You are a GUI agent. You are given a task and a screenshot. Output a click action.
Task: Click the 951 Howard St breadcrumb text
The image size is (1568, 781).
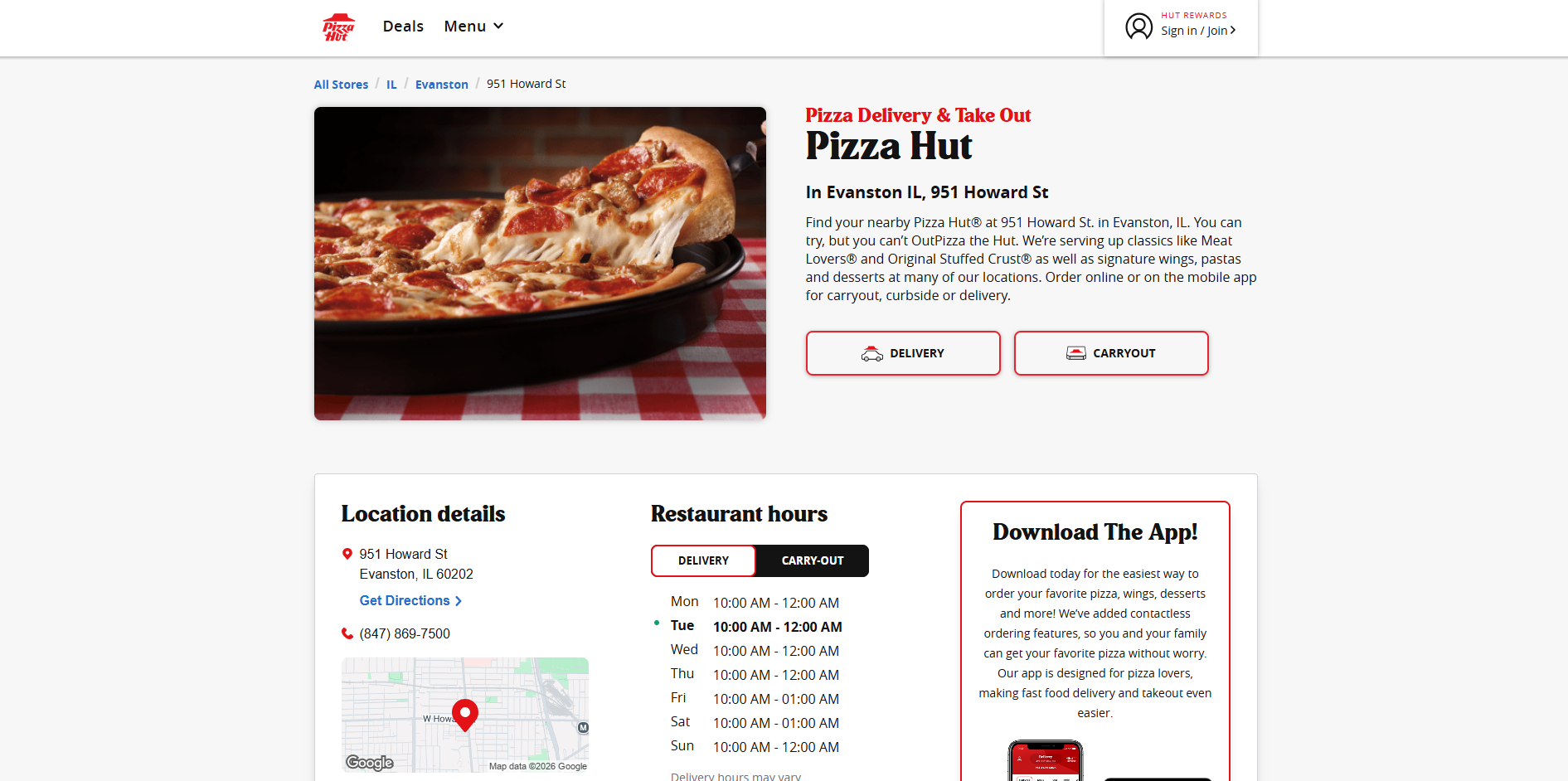[x=526, y=84]
